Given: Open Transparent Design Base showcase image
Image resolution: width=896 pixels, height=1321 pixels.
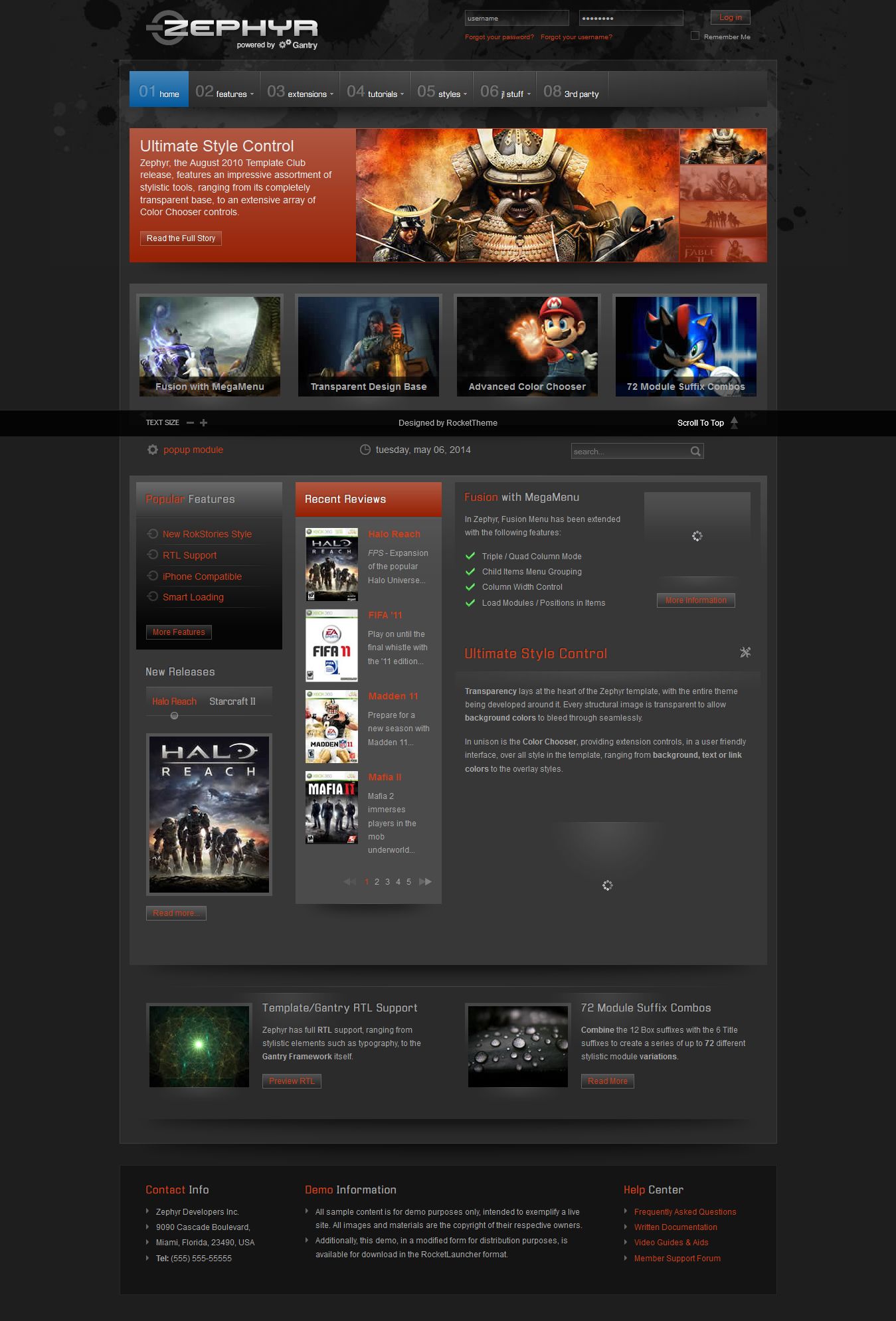Looking at the screenshot, I should [x=369, y=346].
